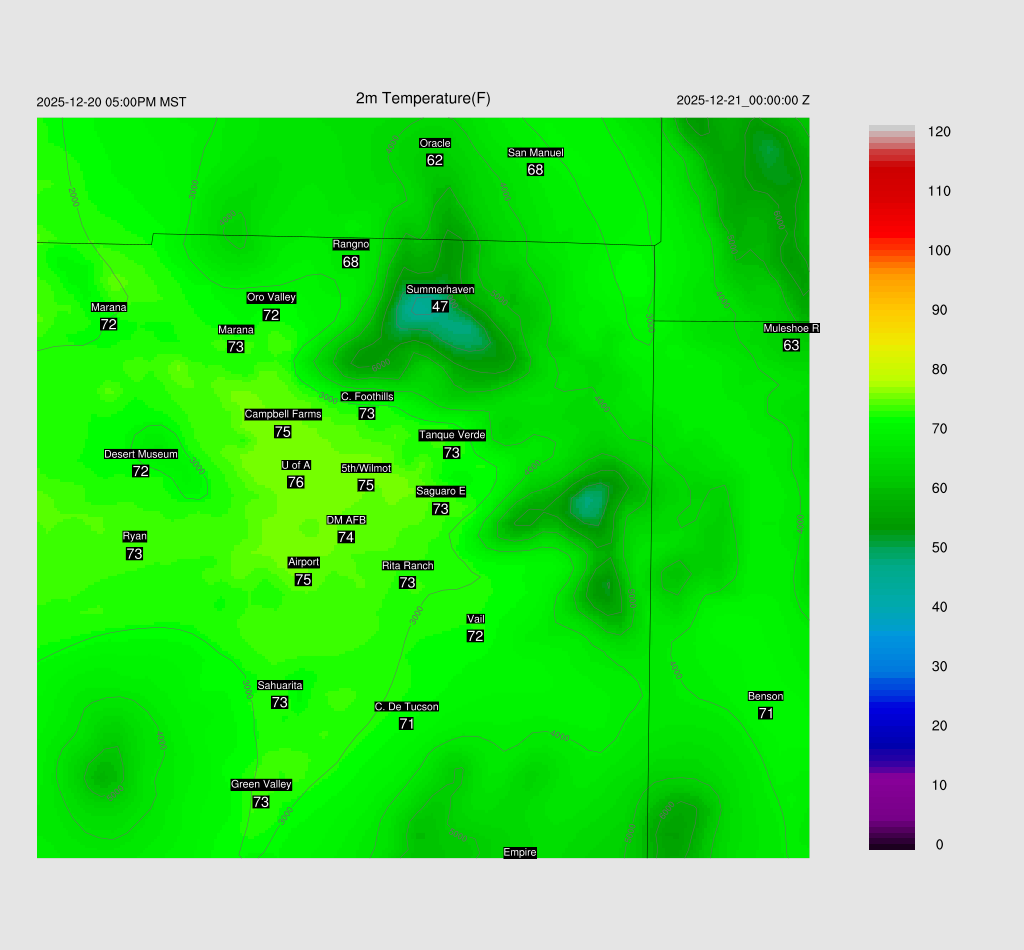Click the Desert Museum station label

(x=141, y=454)
